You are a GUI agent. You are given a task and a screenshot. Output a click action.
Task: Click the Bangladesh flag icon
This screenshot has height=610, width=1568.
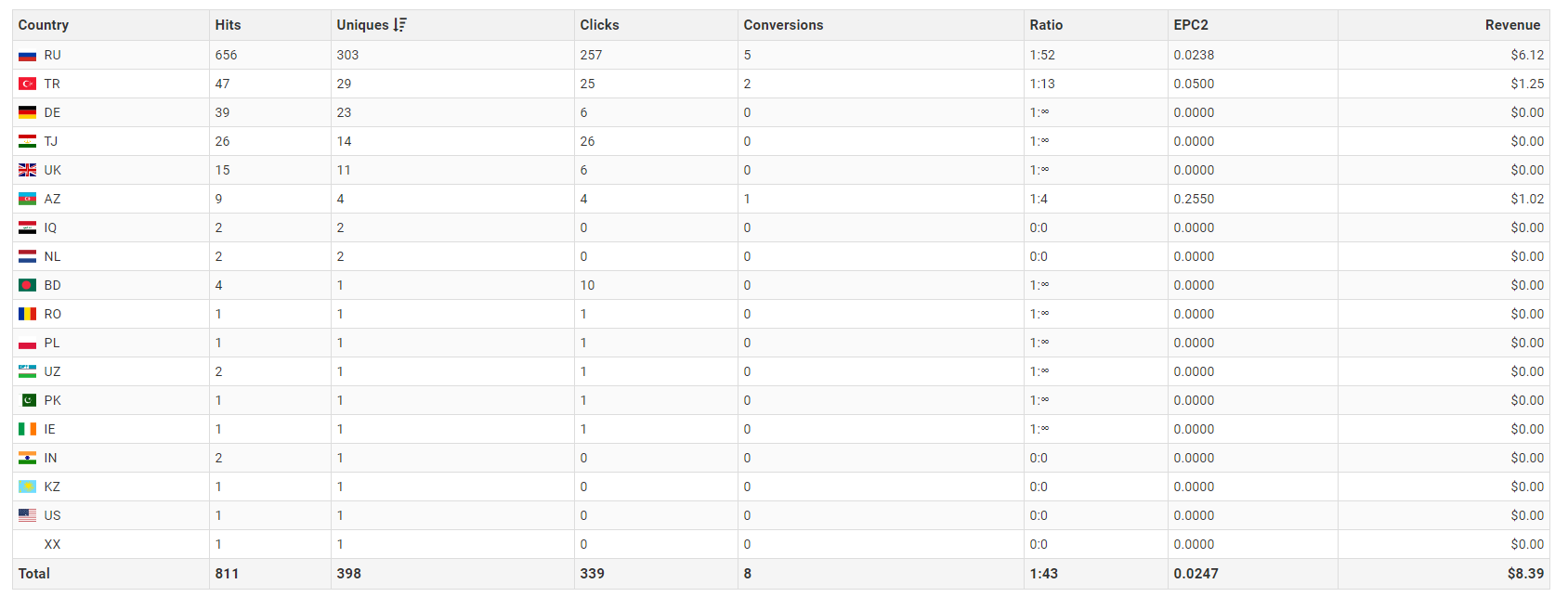tap(28, 286)
